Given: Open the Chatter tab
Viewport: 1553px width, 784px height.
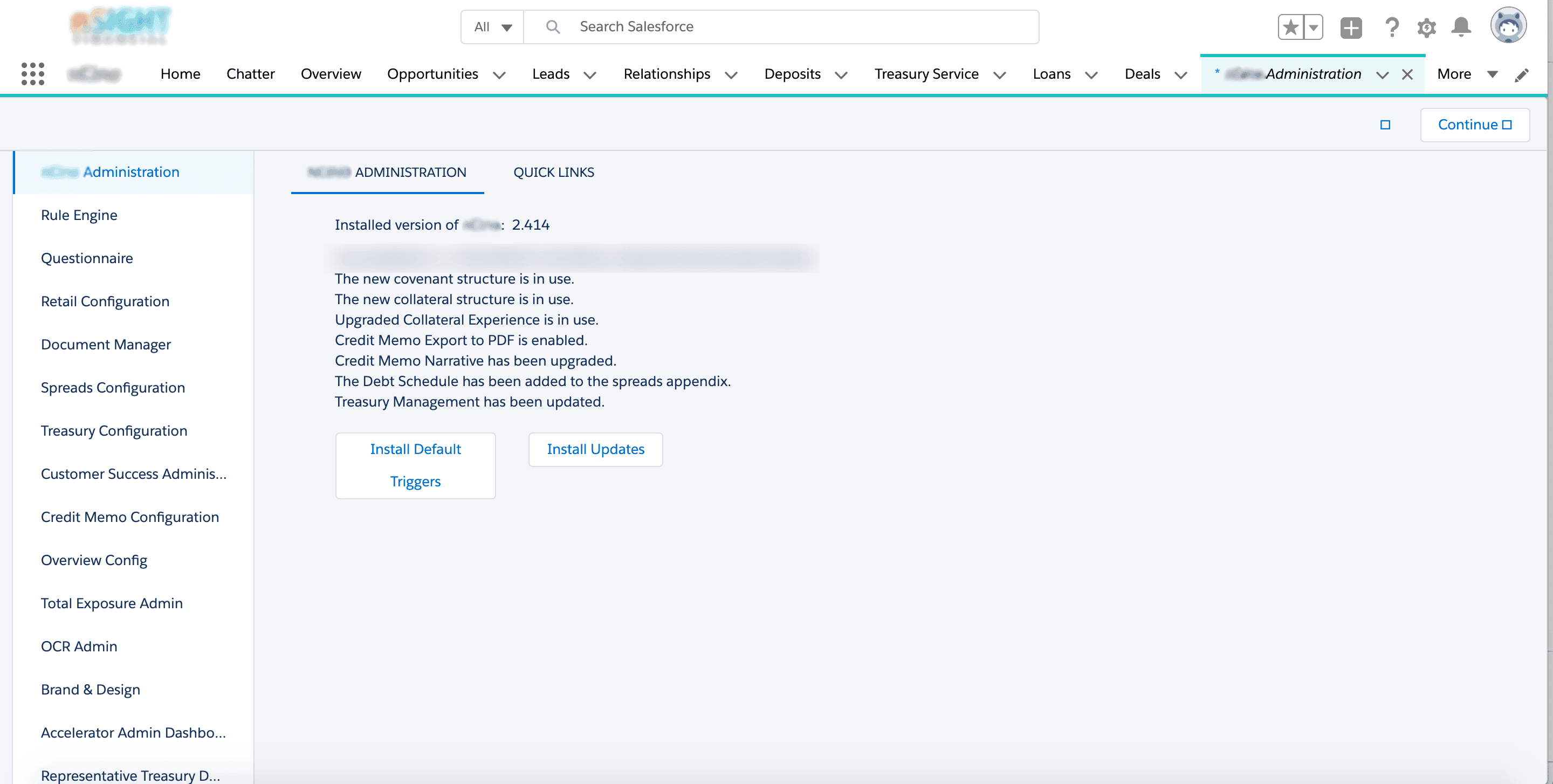Looking at the screenshot, I should click(x=250, y=74).
